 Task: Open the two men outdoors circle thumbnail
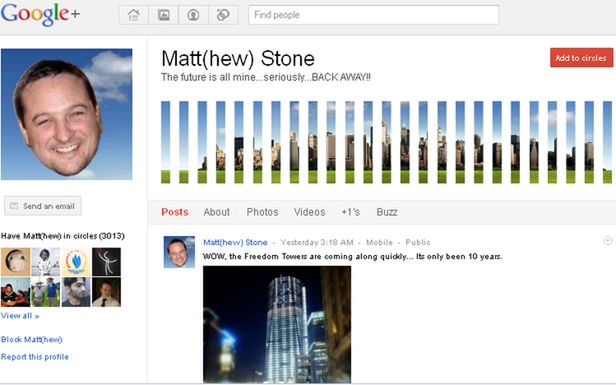(46, 292)
